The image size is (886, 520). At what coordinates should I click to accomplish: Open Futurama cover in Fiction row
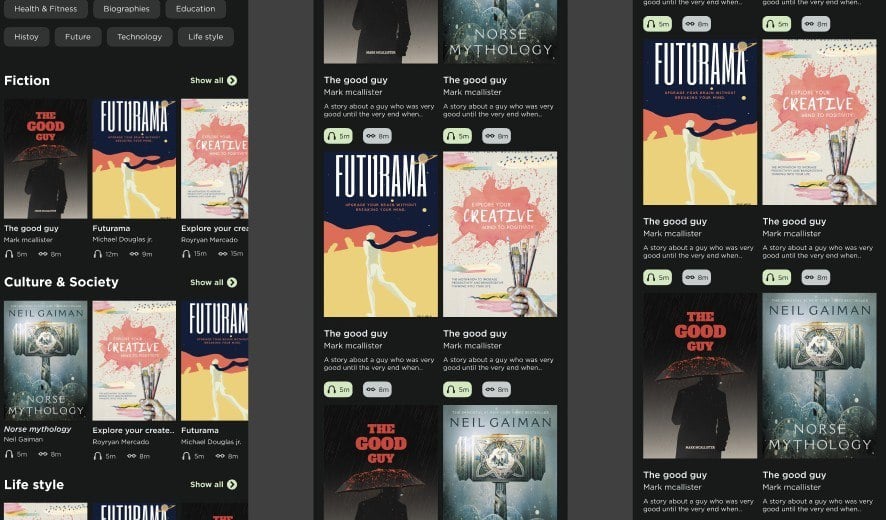tap(134, 159)
